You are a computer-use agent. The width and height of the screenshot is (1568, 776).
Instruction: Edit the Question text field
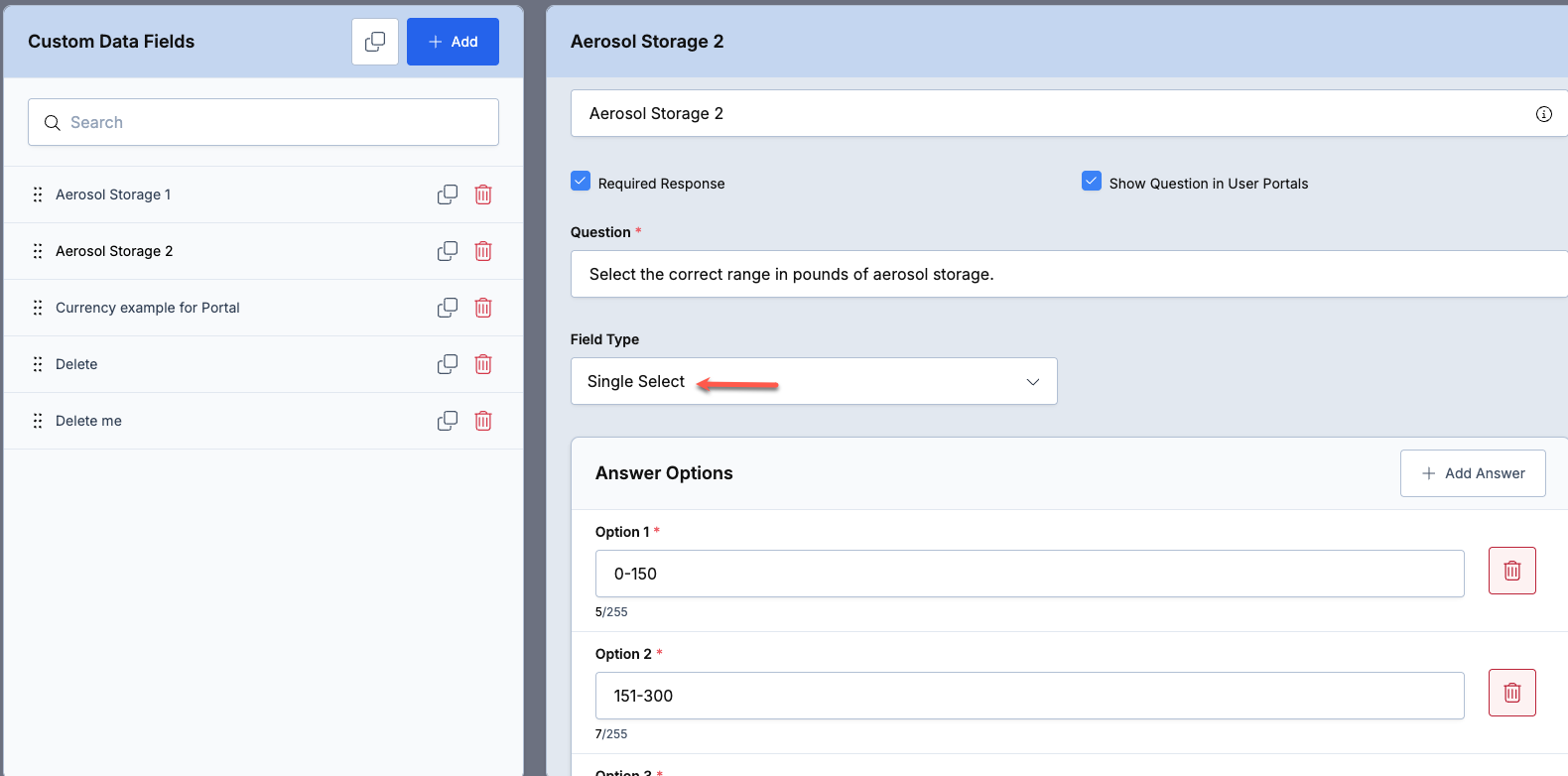point(1069,274)
